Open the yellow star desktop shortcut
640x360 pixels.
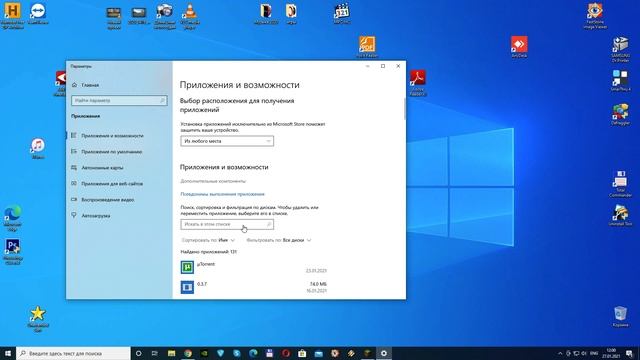pos(38,319)
